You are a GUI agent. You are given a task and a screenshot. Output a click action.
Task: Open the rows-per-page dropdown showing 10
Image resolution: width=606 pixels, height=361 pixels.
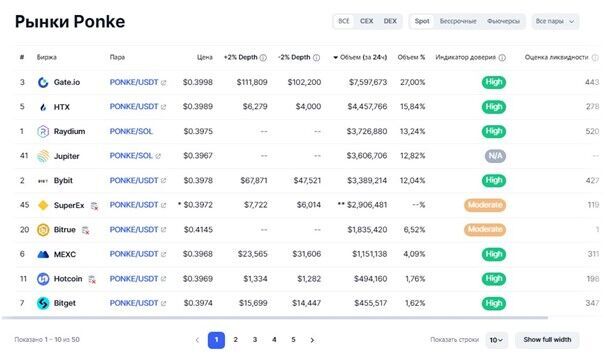(496, 340)
